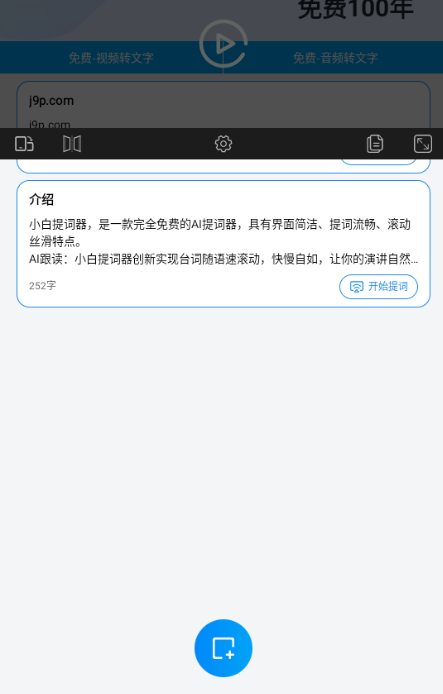
Task: Select the 免费-视频转文字 tab
Action: click(x=111, y=58)
